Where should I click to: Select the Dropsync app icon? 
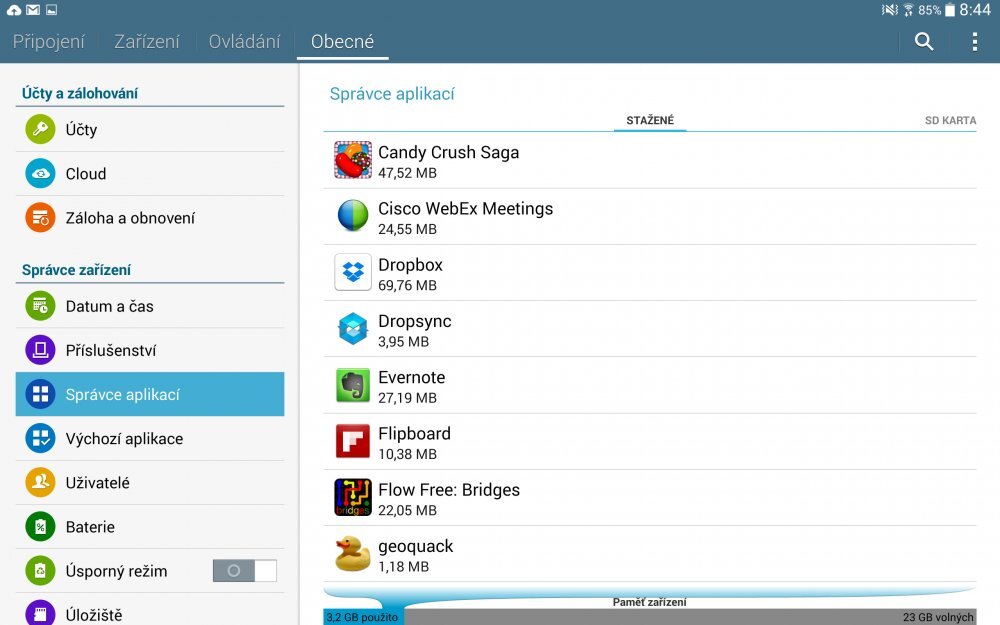[x=352, y=328]
